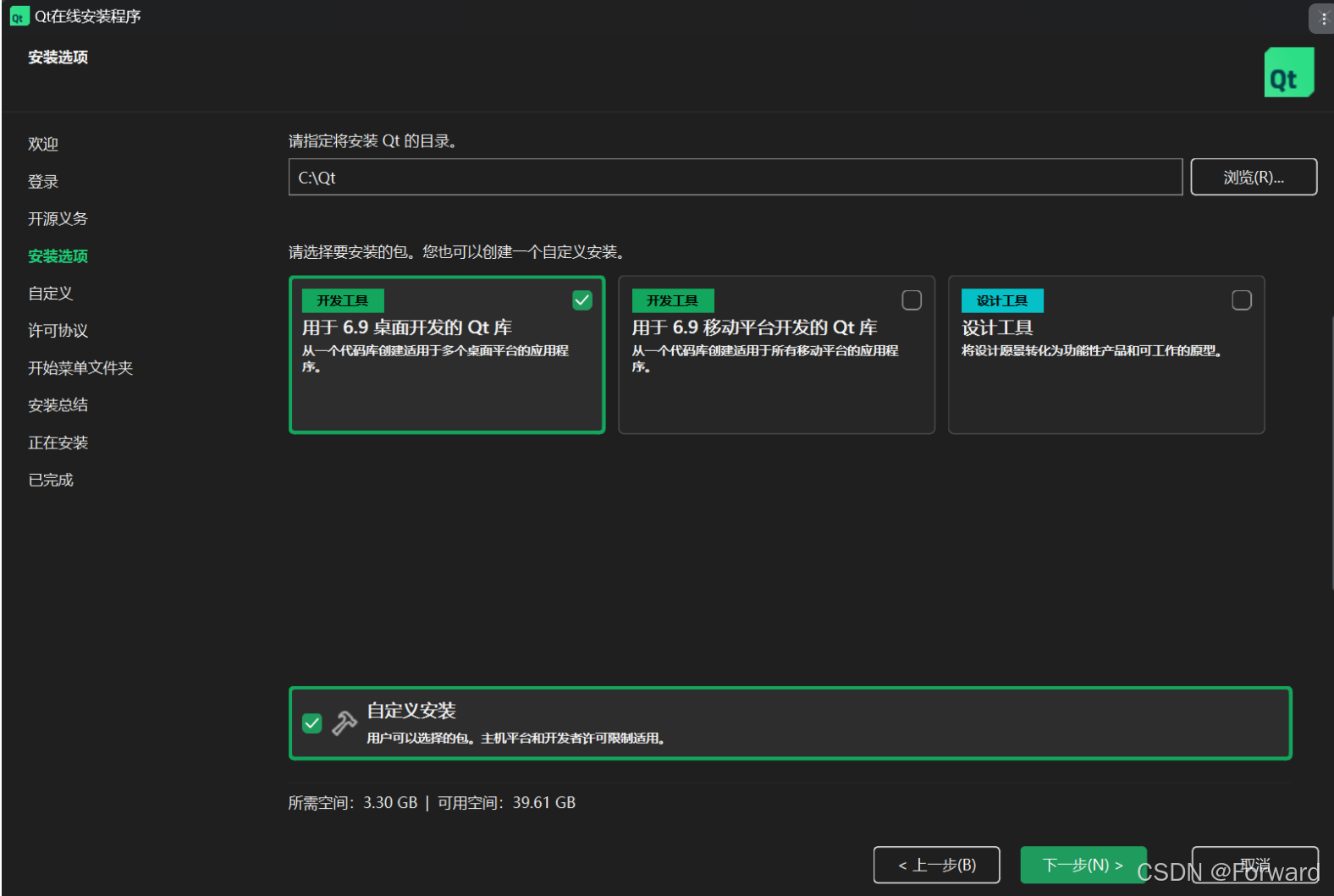Click the C:\Qt install directory field

(736, 177)
